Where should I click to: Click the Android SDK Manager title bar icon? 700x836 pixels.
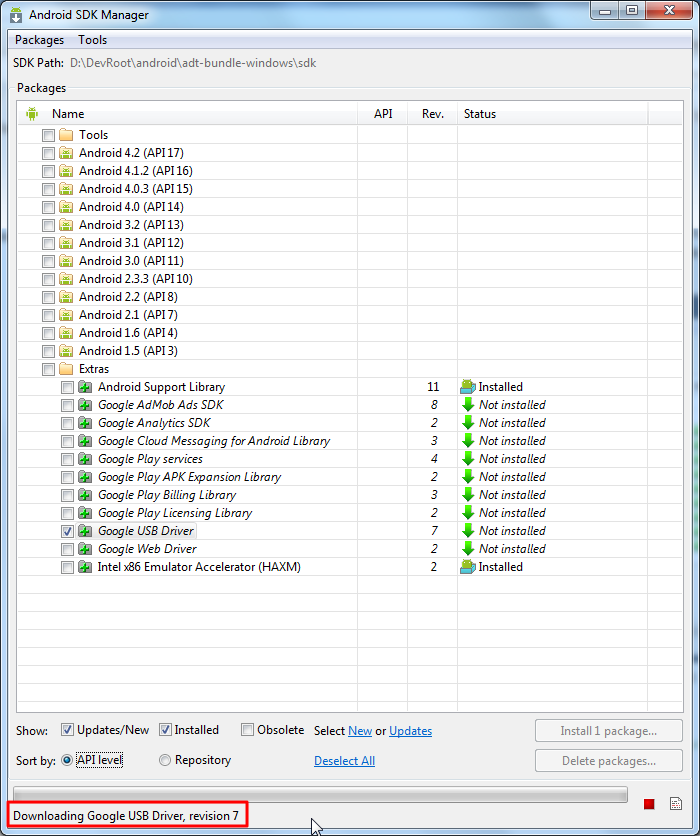tap(16, 15)
